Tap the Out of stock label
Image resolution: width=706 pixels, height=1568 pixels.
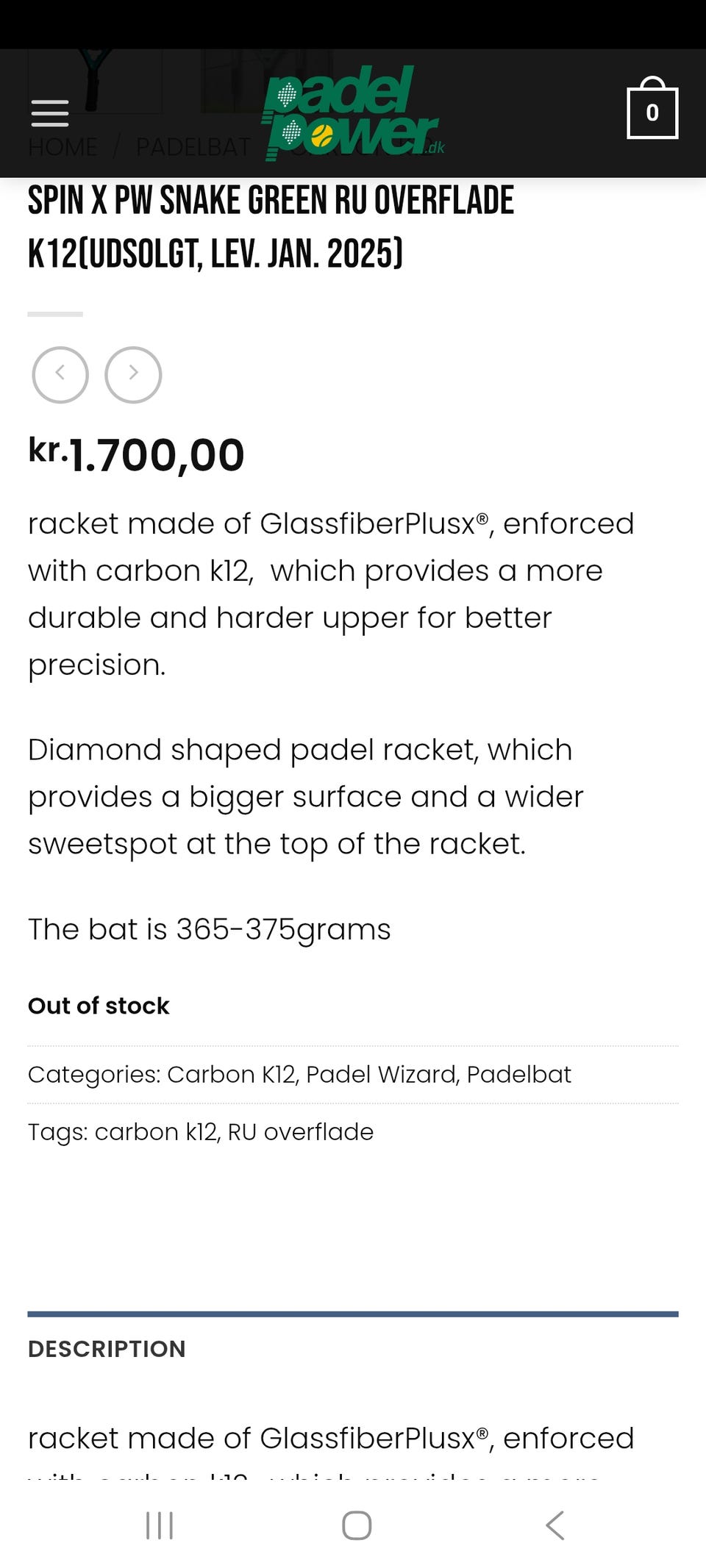[x=99, y=1005]
